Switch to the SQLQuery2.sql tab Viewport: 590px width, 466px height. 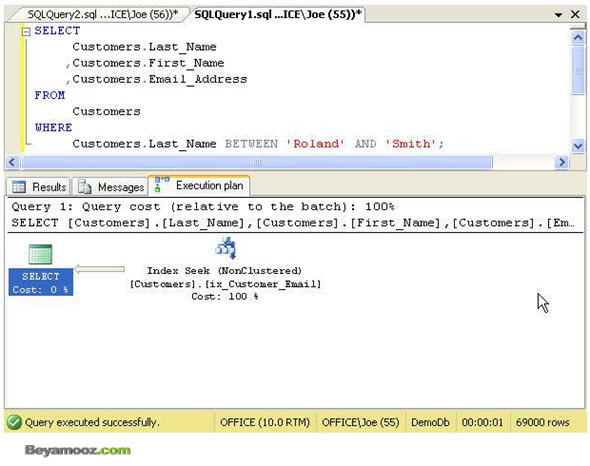[102, 14]
